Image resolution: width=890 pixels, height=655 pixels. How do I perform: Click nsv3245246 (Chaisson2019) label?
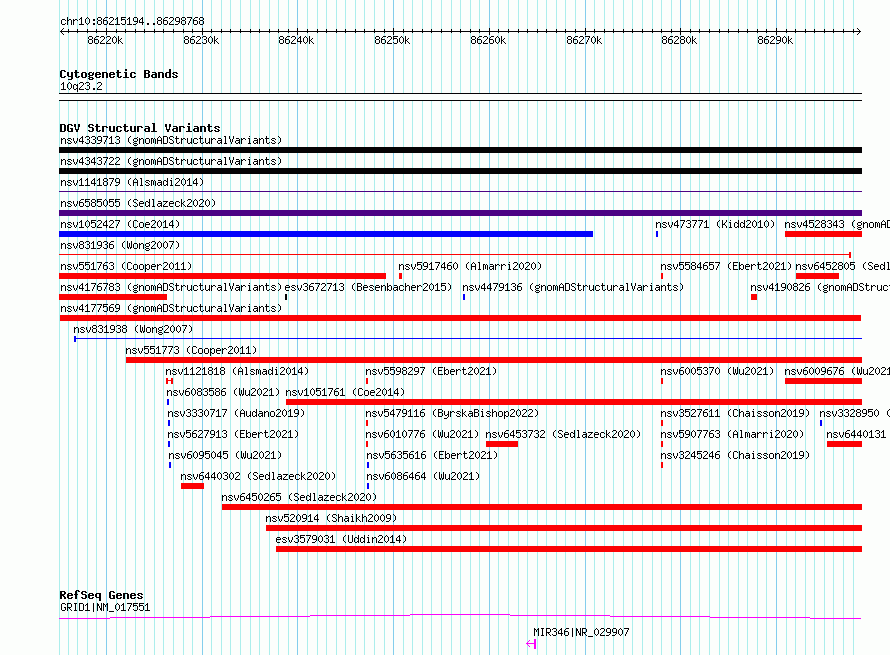[735, 455]
